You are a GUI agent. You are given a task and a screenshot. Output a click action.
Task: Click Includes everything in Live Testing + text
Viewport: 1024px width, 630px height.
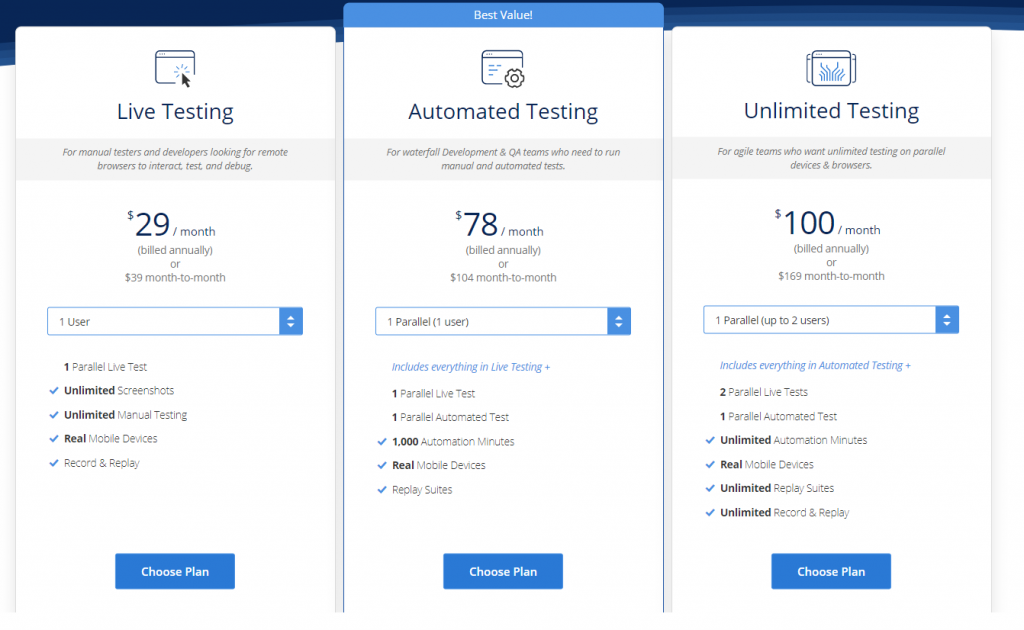[471, 367]
